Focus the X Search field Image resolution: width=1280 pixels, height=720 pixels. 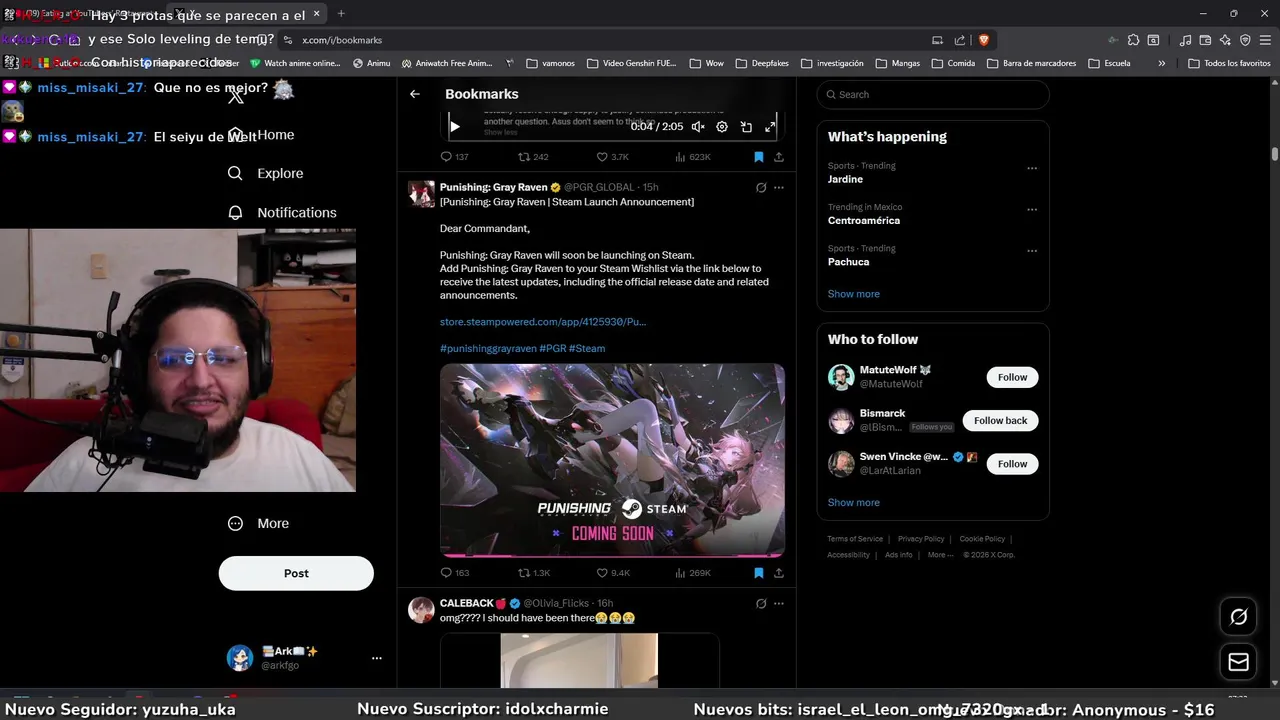pyautogui.click(x=933, y=94)
